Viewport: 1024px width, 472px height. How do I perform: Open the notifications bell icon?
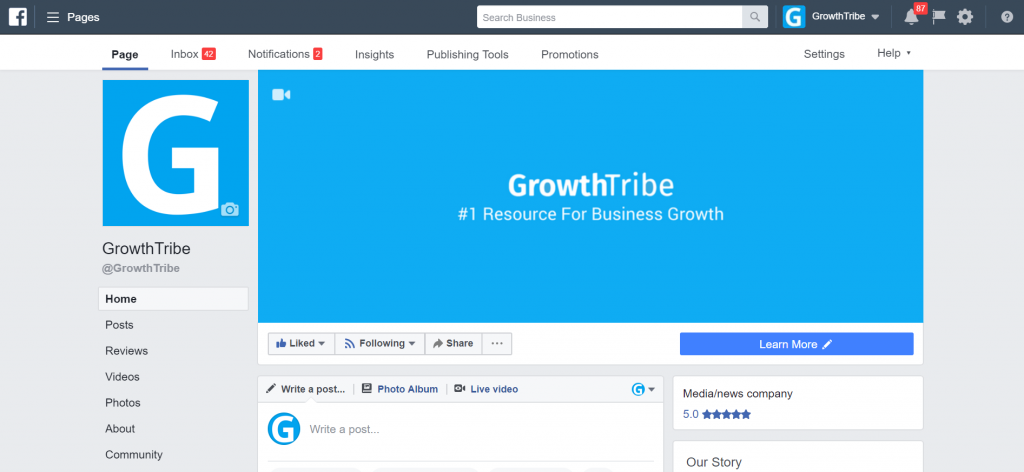(x=911, y=17)
